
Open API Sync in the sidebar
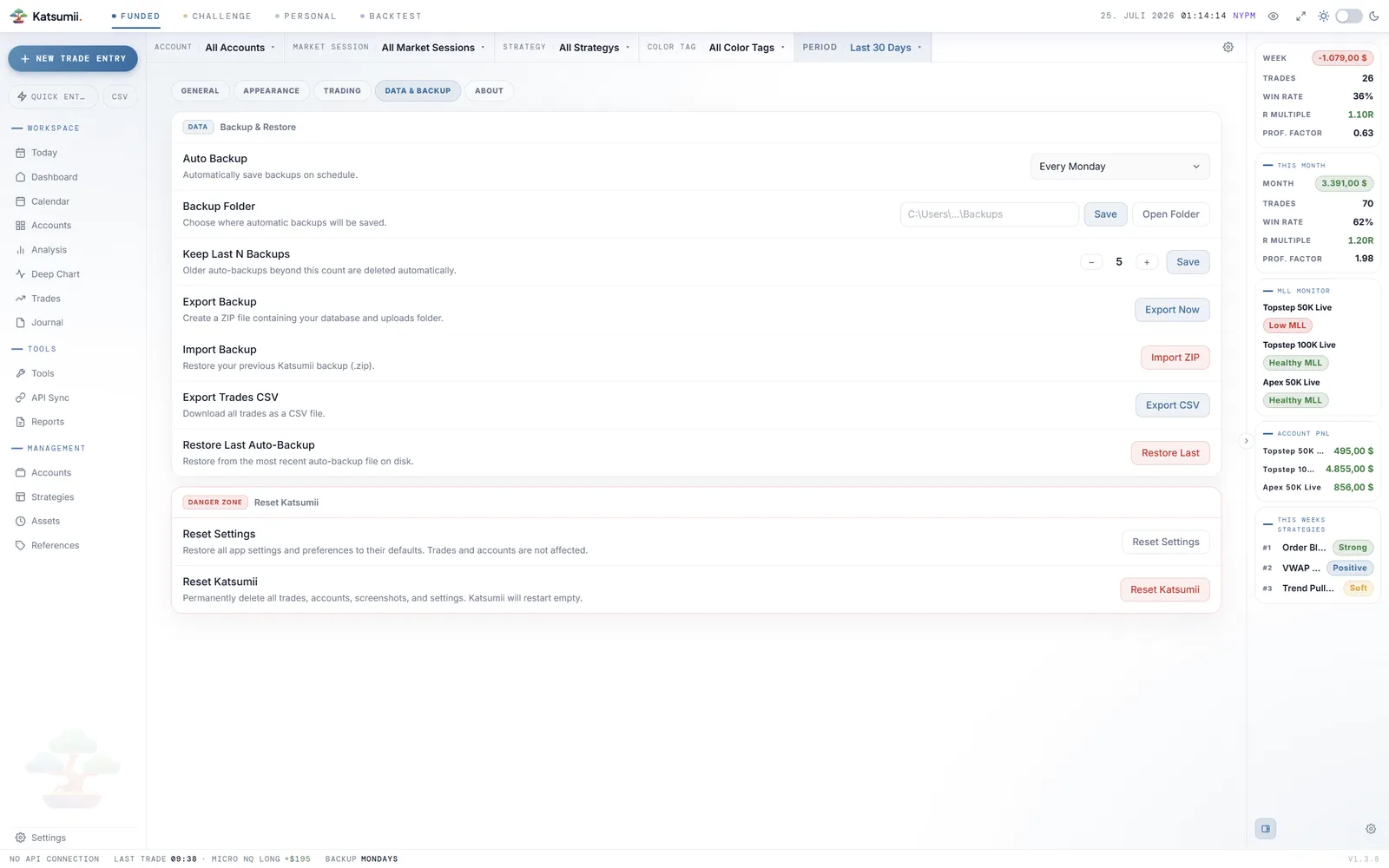[x=49, y=398]
